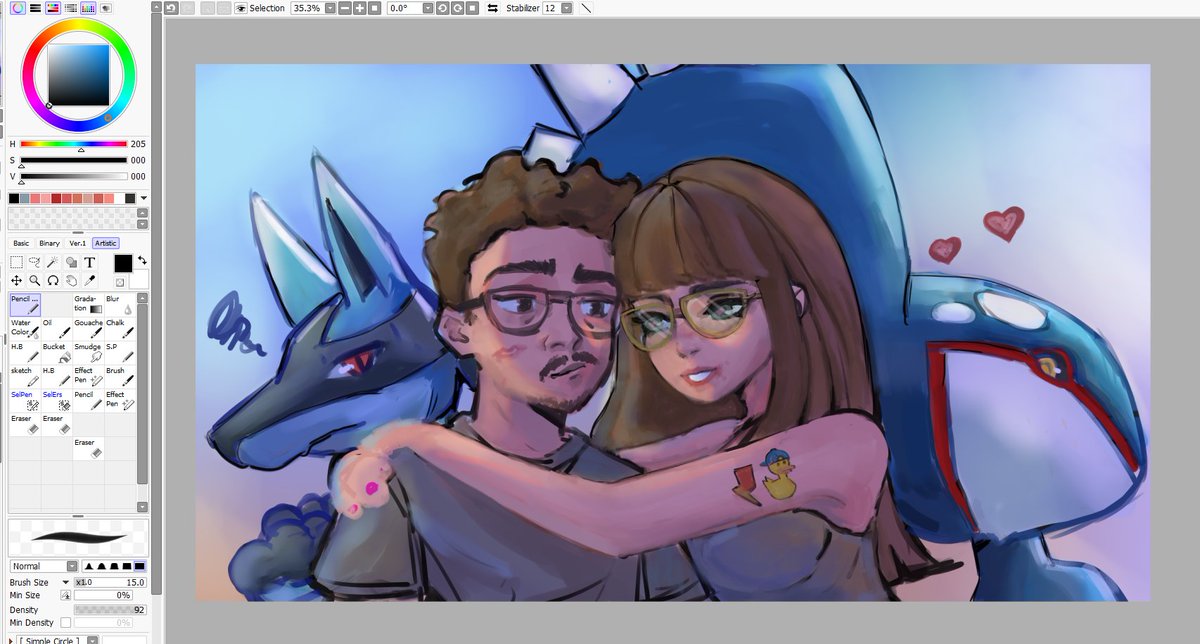1200x644 pixels.
Task: Choose the Water Color brush
Action: [x=25, y=328]
